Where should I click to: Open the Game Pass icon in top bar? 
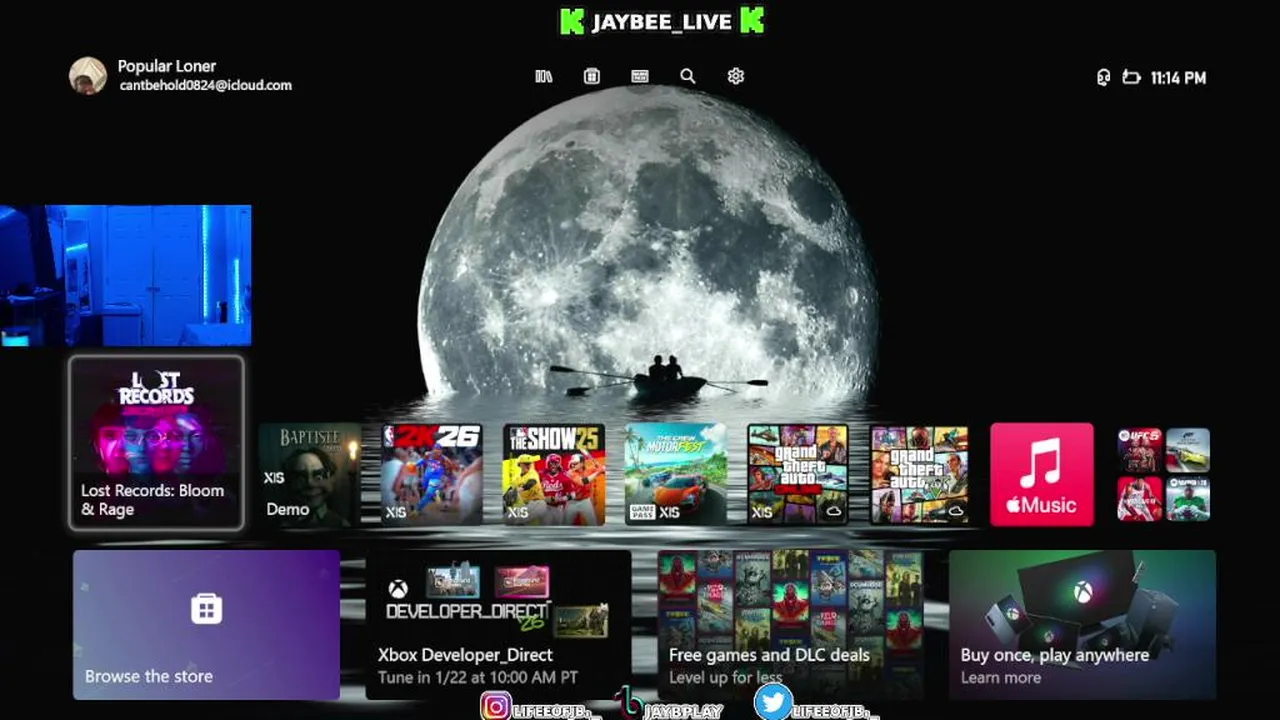pyautogui.click(x=640, y=76)
